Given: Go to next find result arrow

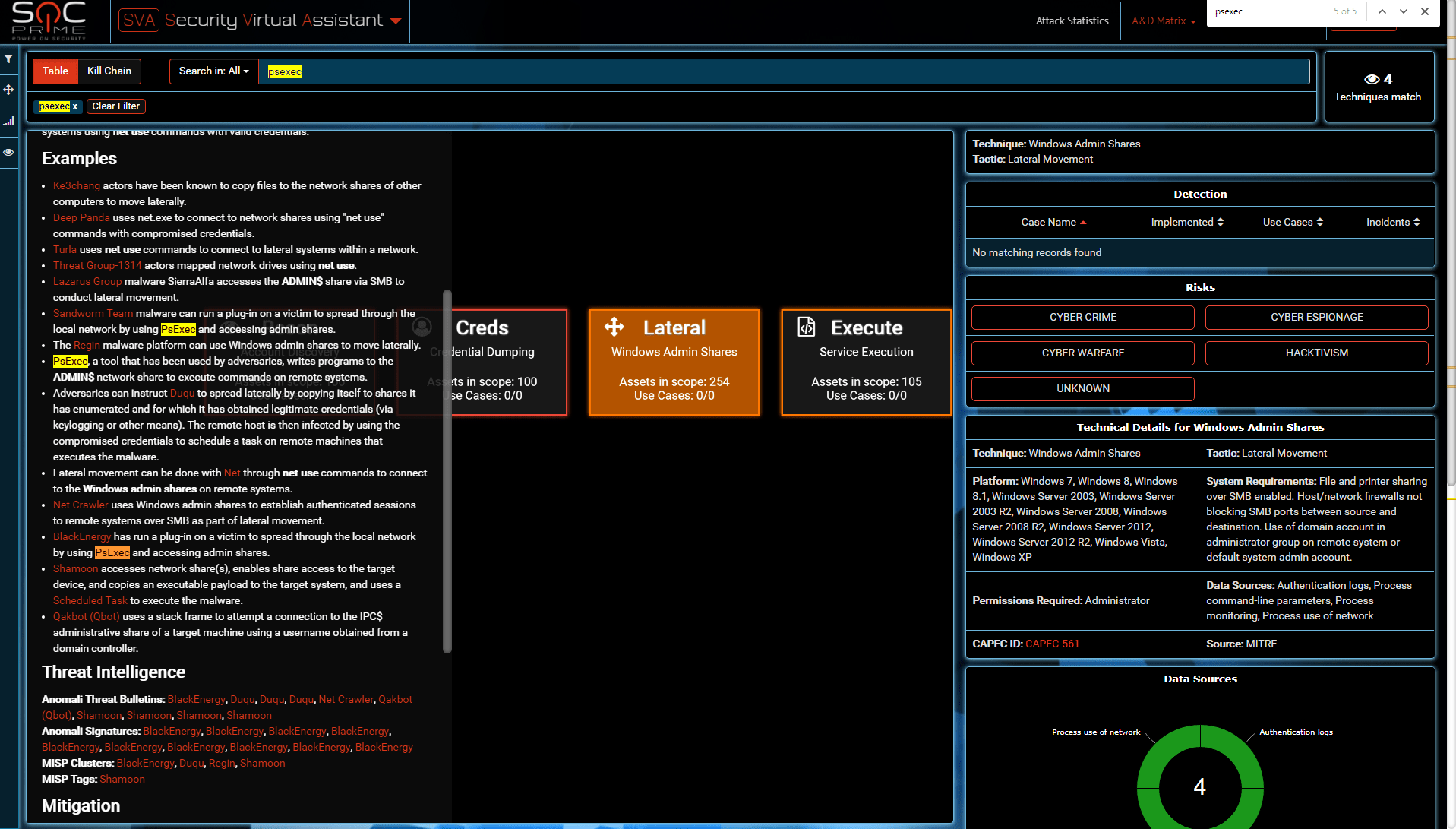Looking at the screenshot, I should 1404,11.
